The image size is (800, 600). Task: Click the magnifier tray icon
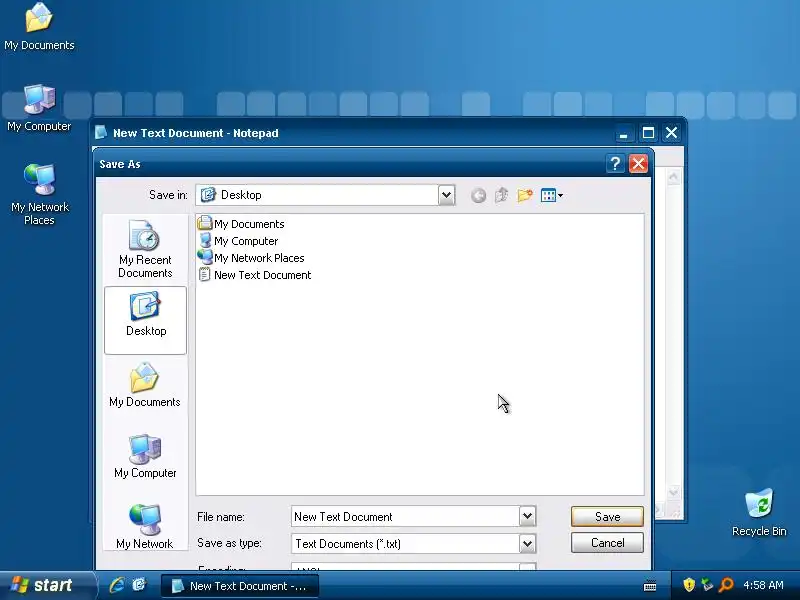[726, 585]
